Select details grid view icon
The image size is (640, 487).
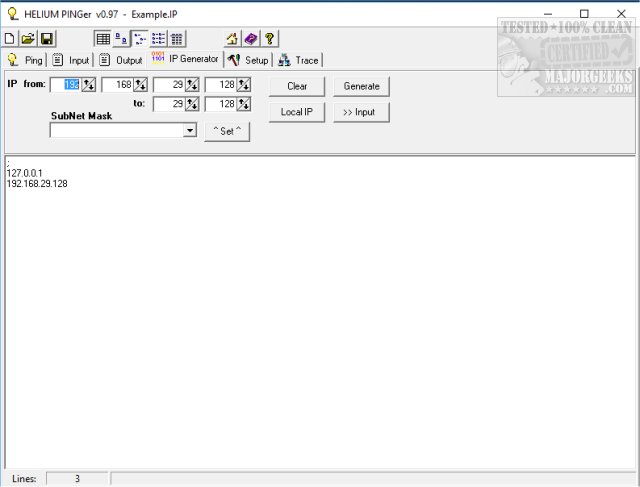click(177, 39)
